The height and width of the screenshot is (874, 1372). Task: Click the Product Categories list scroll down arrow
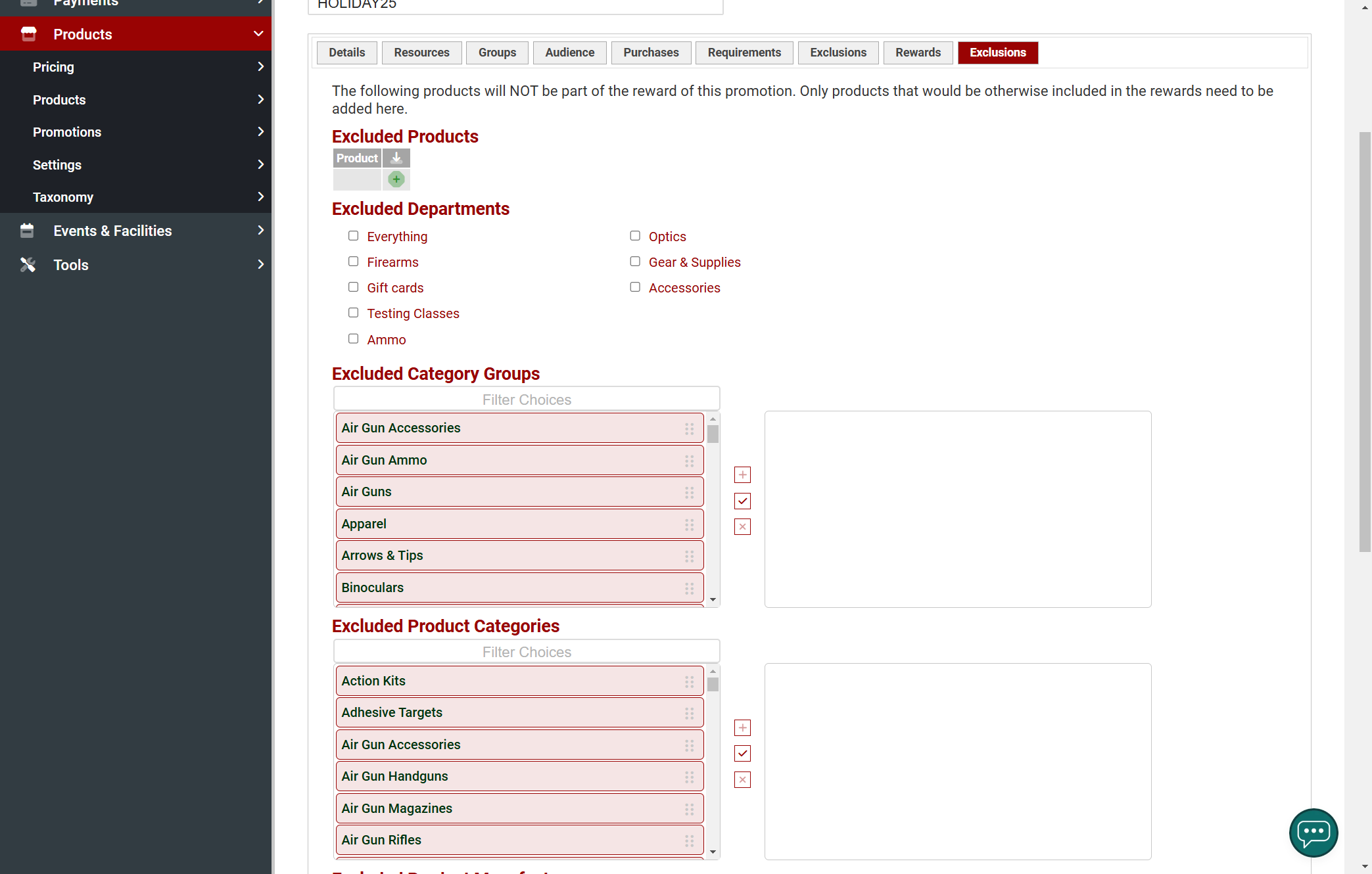tap(713, 852)
